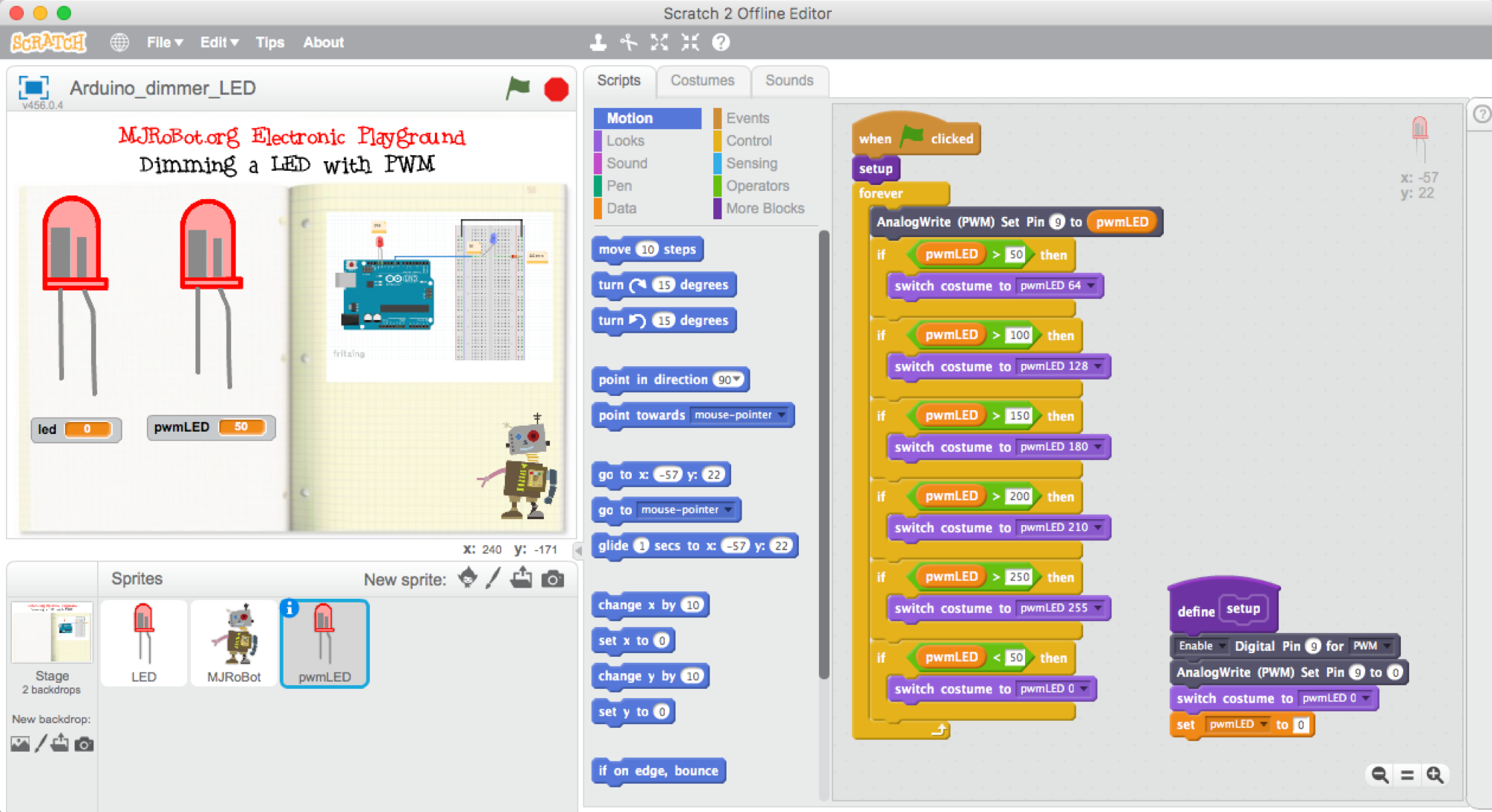Paint a new sprite with the brush icon

point(492,579)
